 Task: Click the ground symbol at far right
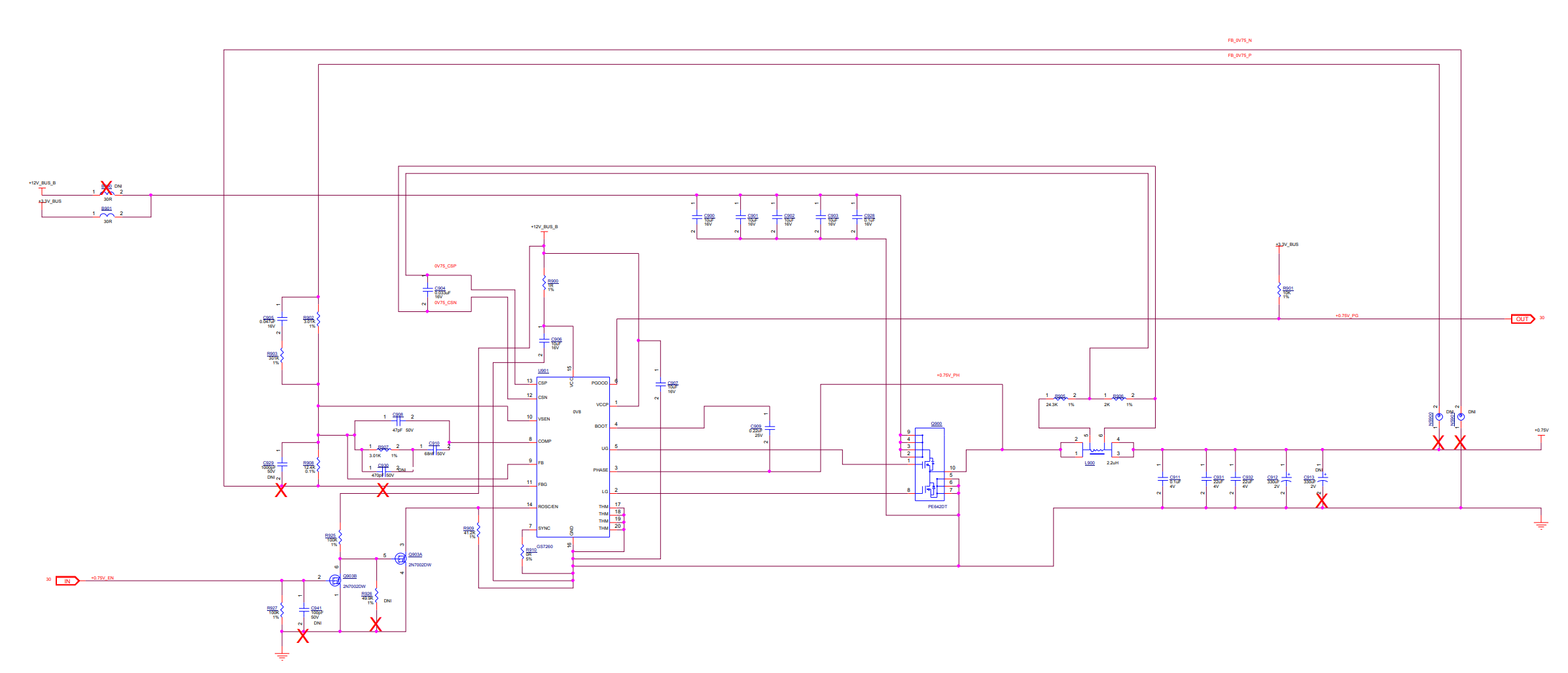[1541, 525]
